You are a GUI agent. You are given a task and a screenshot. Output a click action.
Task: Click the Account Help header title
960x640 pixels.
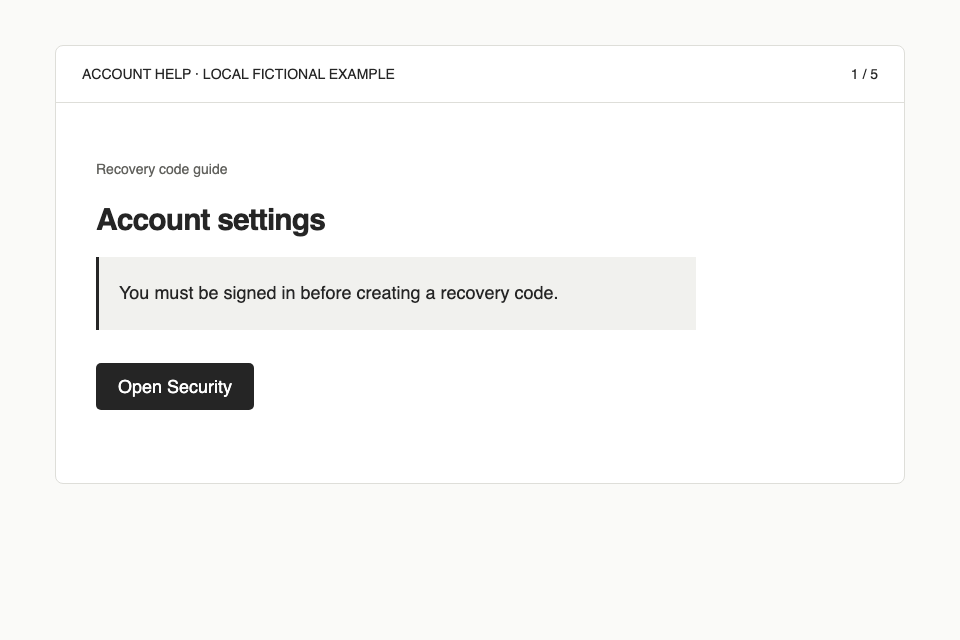coord(238,74)
